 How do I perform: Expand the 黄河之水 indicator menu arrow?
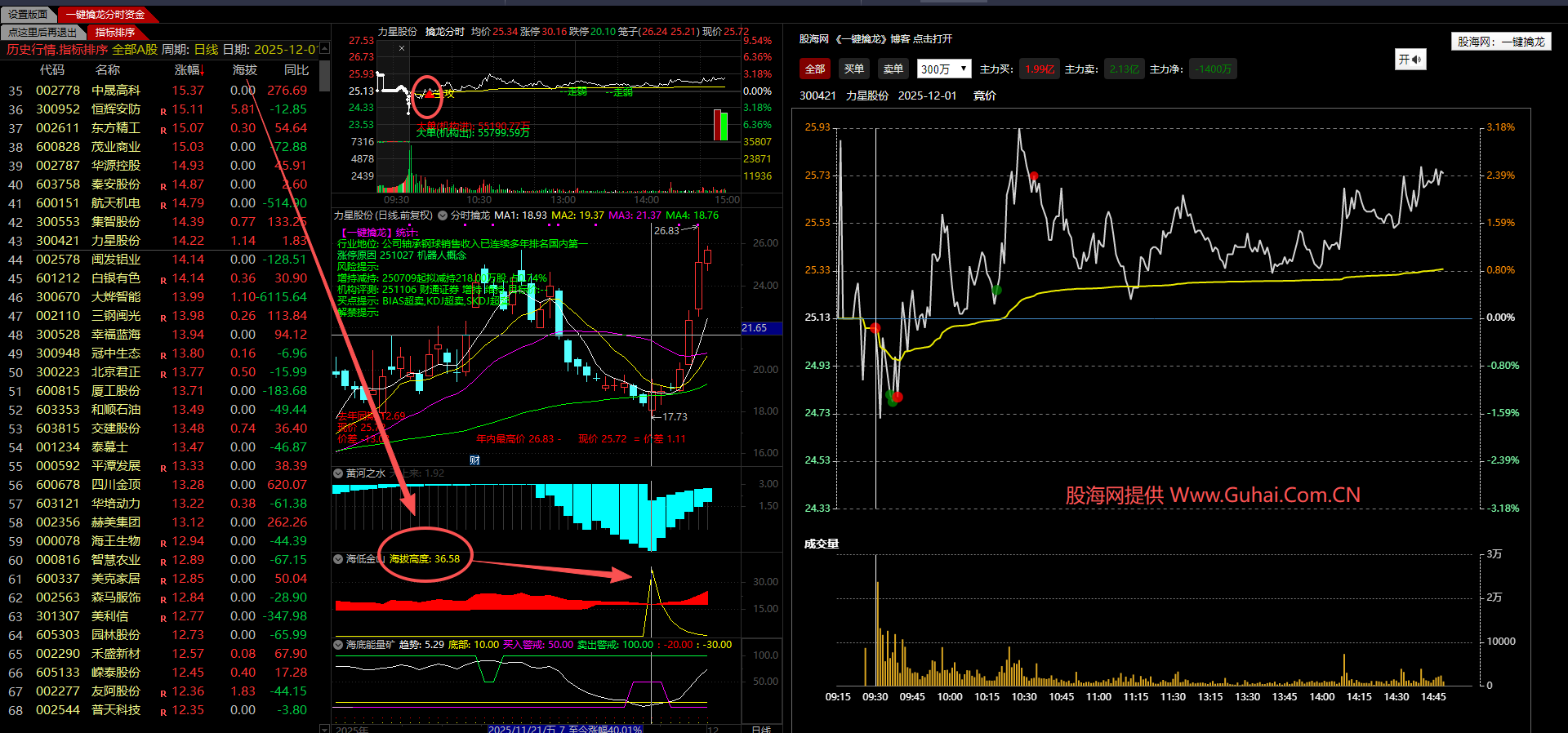click(x=338, y=473)
